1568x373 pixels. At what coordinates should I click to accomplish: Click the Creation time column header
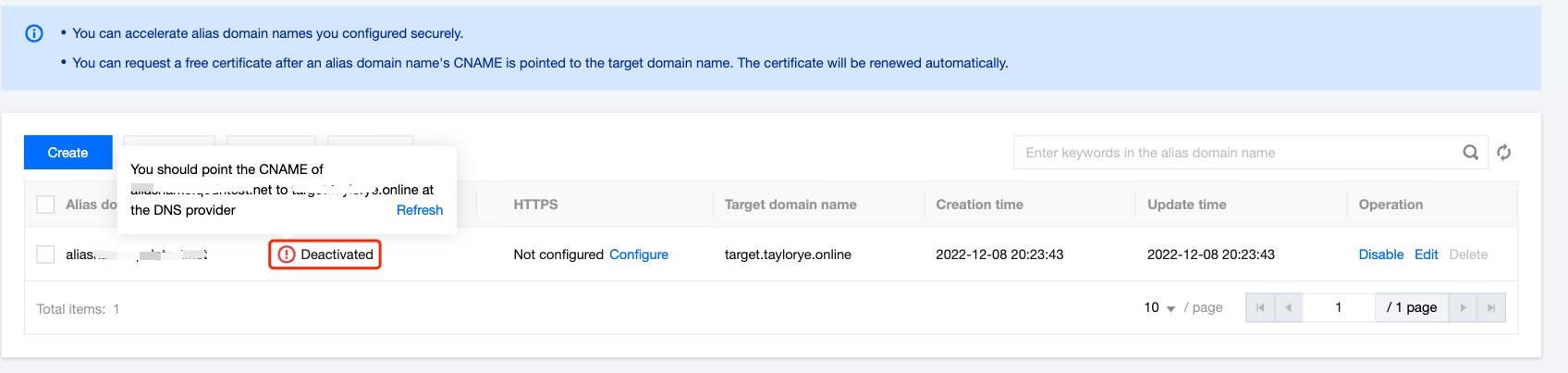click(979, 205)
